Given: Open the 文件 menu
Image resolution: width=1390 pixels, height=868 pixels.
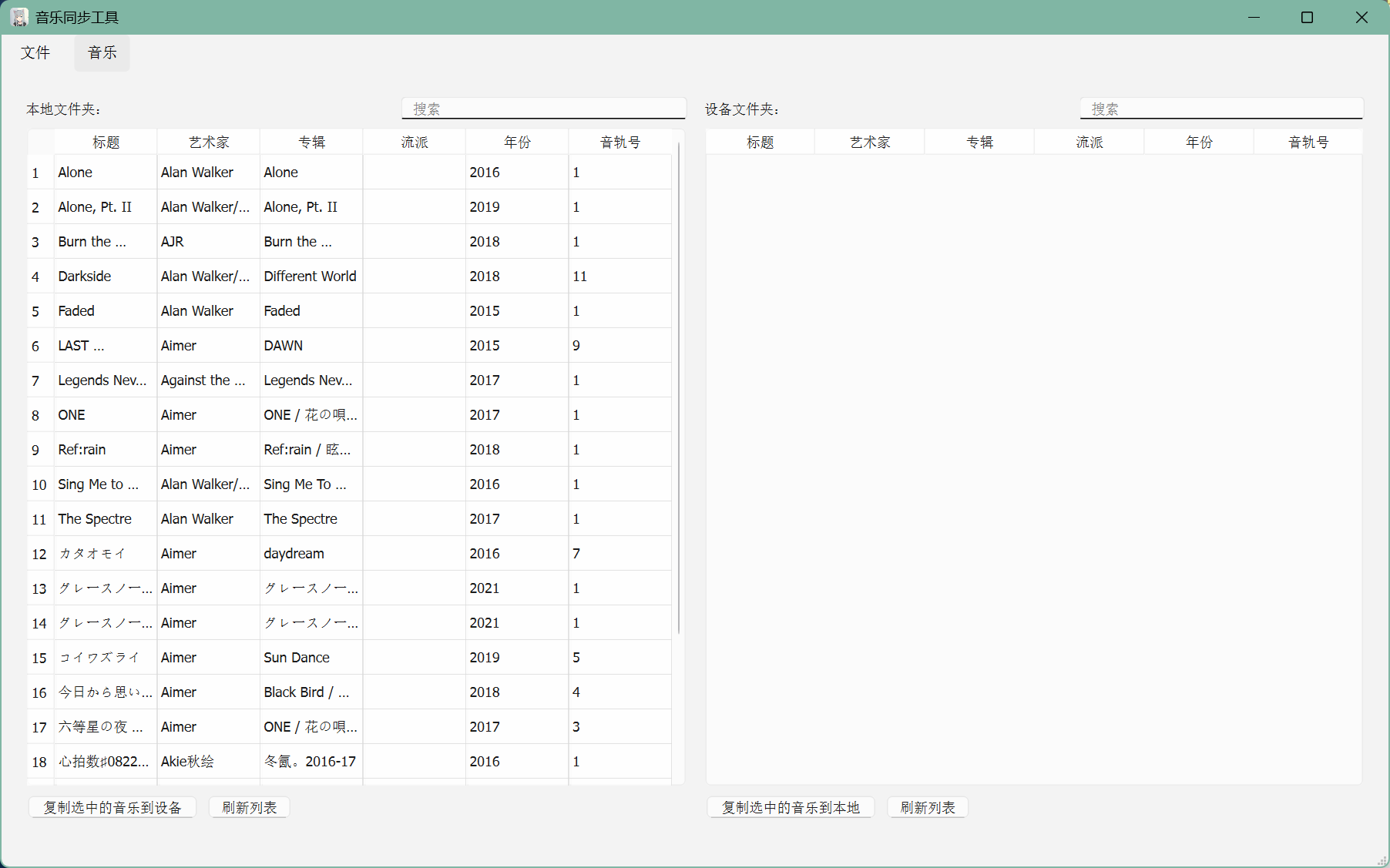Looking at the screenshot, I should 35,52.
